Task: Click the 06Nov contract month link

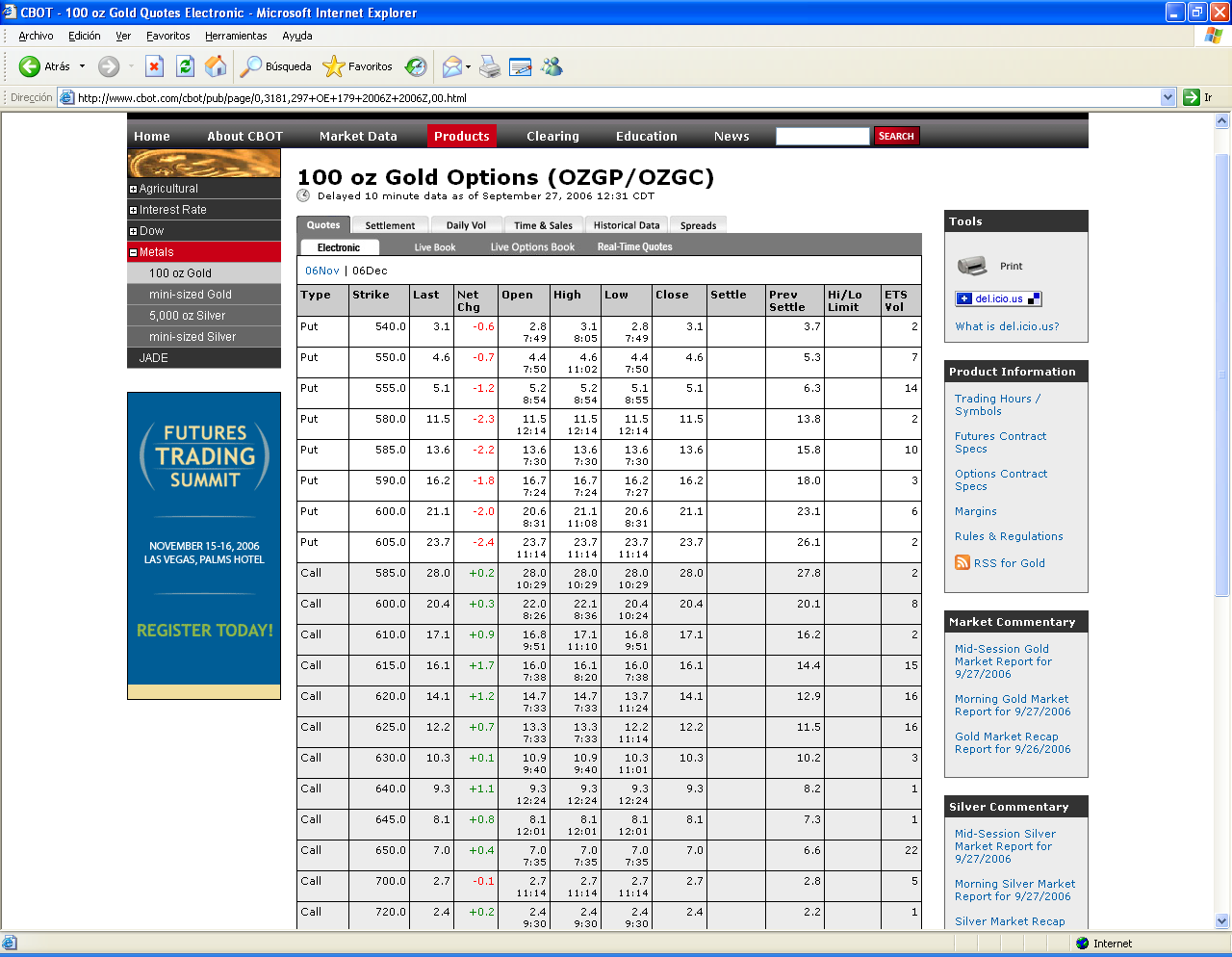Action: (321, 271)
